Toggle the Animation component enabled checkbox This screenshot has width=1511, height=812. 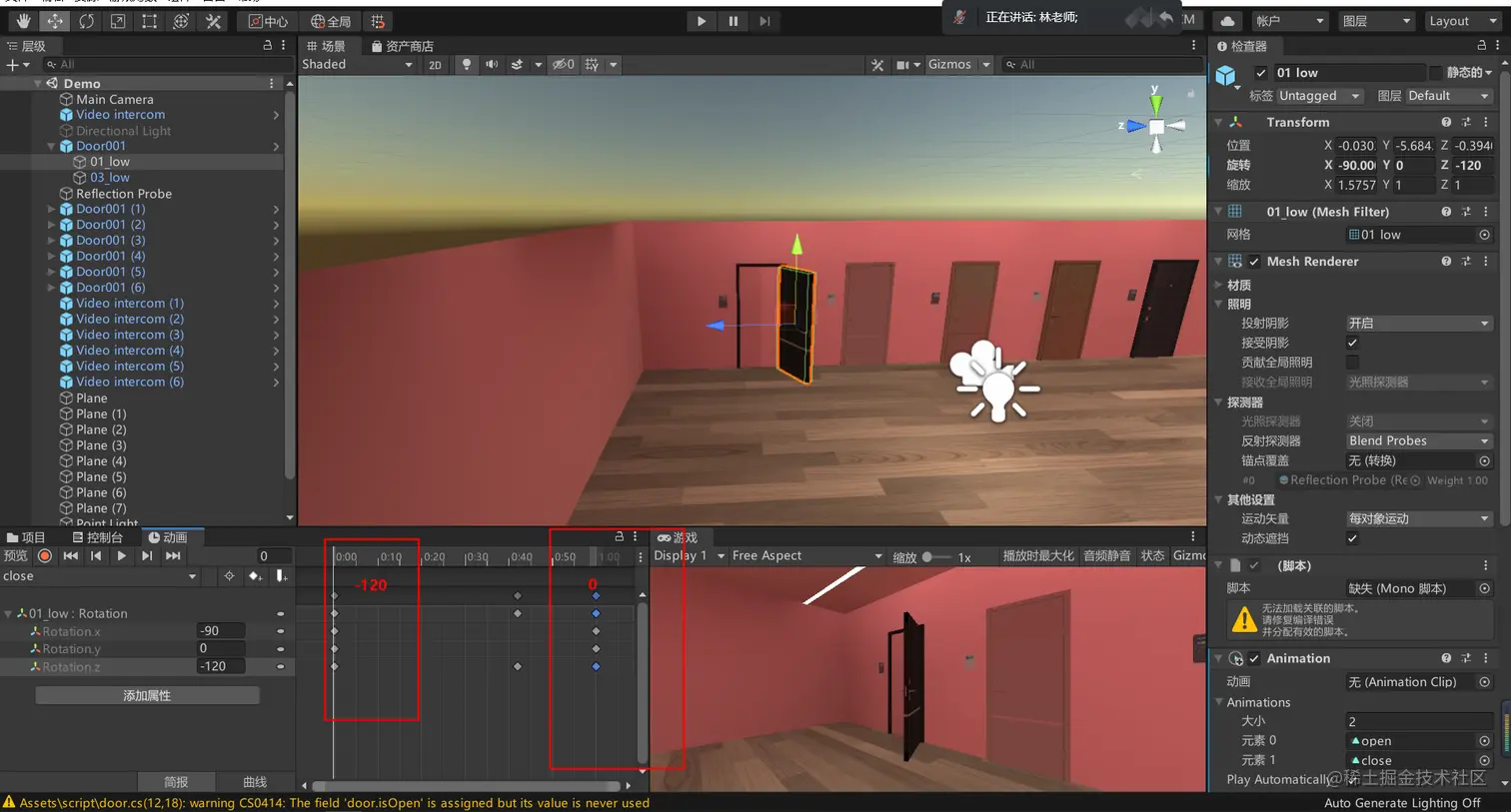point(1254,659)
